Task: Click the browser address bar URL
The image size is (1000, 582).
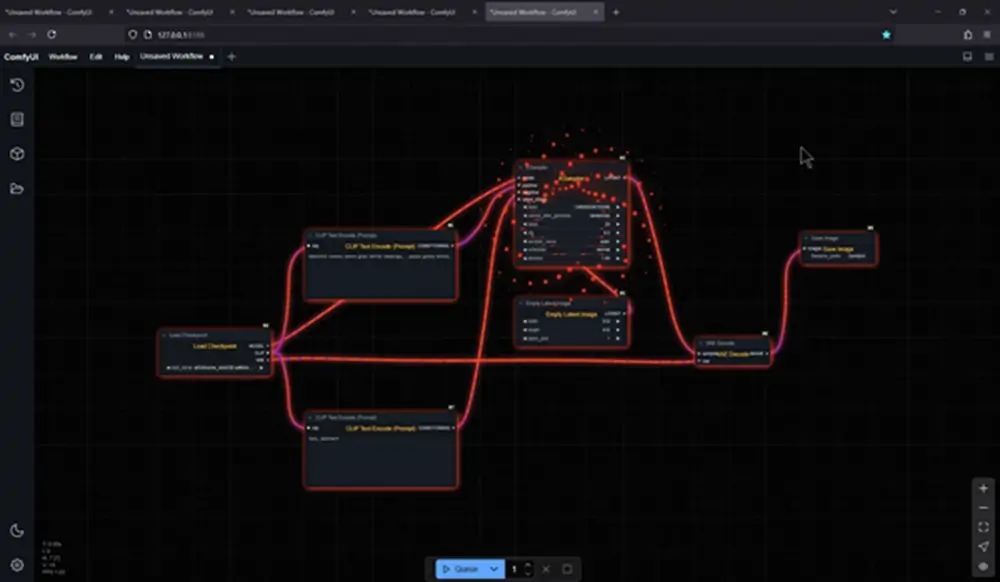Action: pyautogui.click(x=181, y=34)
